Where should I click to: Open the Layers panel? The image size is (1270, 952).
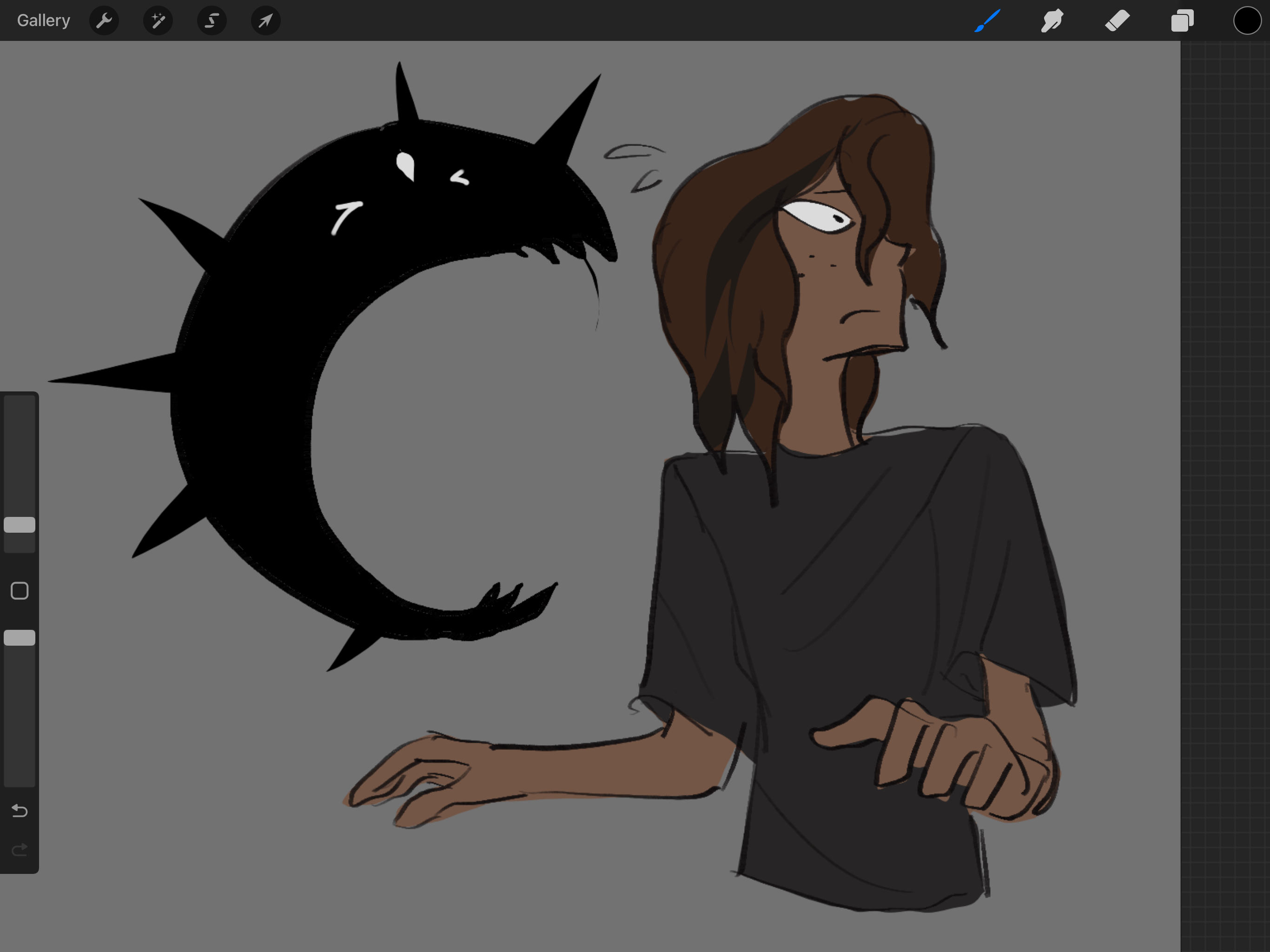click(1182, 21)
